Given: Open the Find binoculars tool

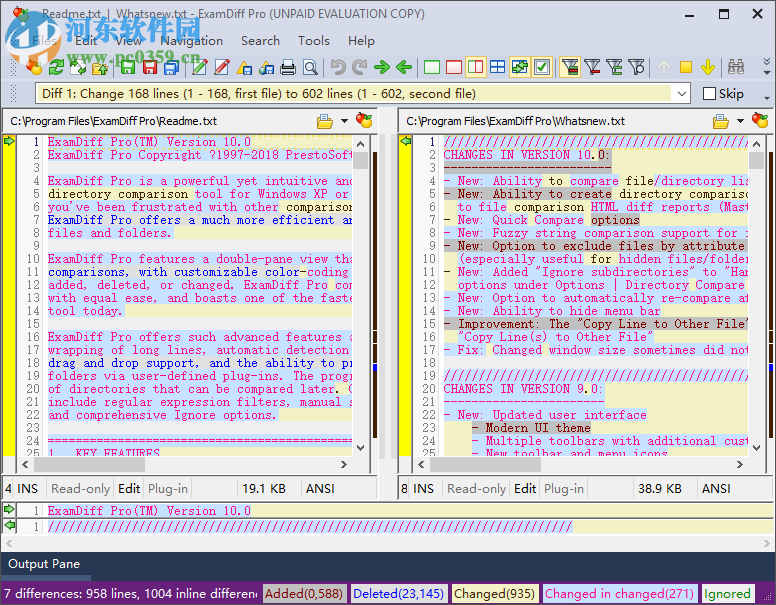Looking at the screenshot, I should [x=736, y=67].
